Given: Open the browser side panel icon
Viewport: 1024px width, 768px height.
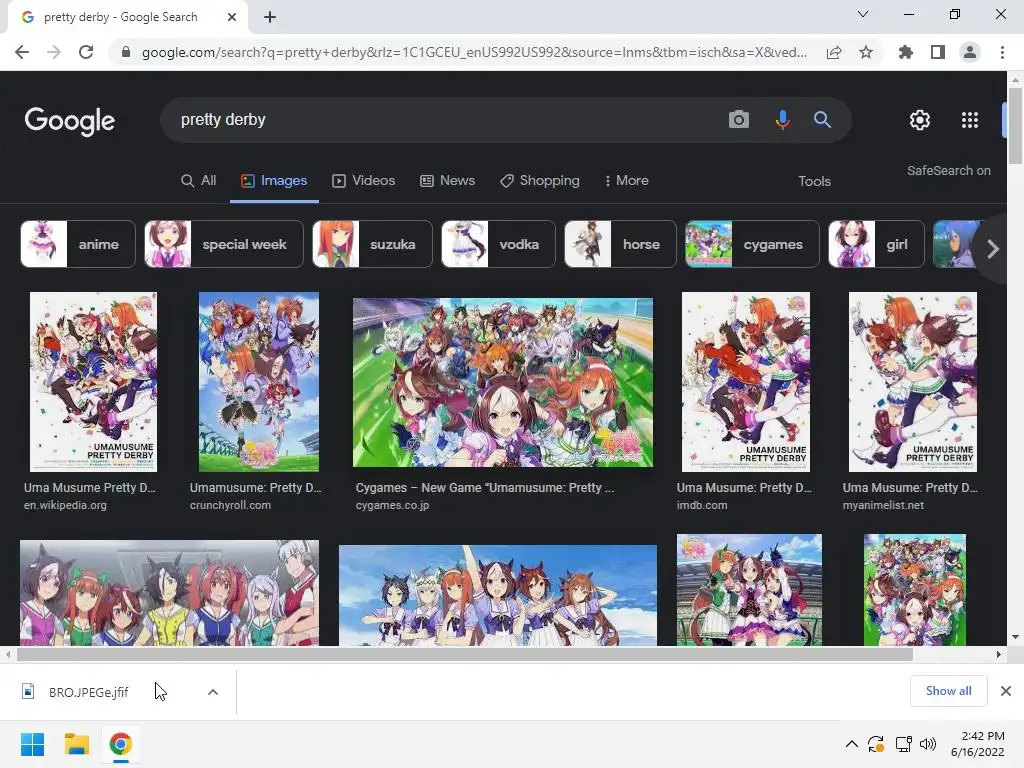Looking at the screenshot, I should (x=938, y=52).
